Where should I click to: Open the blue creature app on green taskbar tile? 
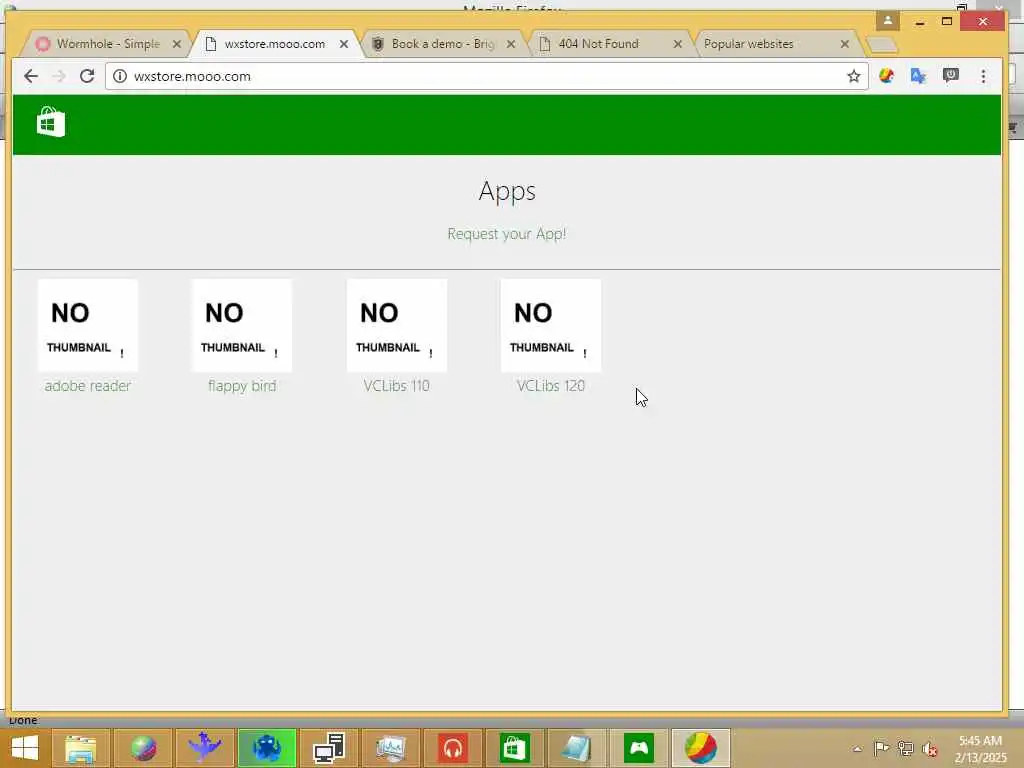266,748
